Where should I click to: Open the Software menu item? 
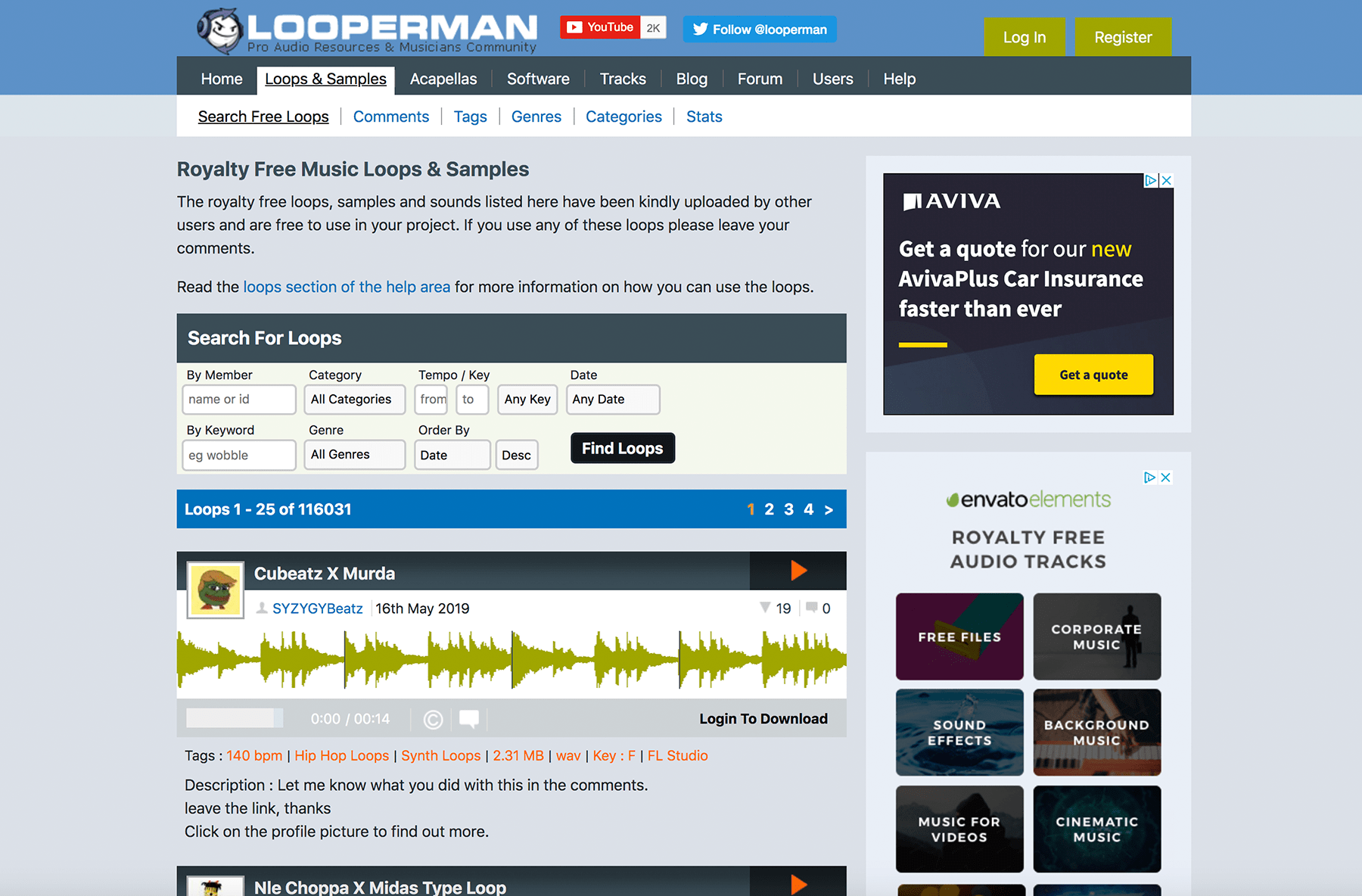(538, 79)
